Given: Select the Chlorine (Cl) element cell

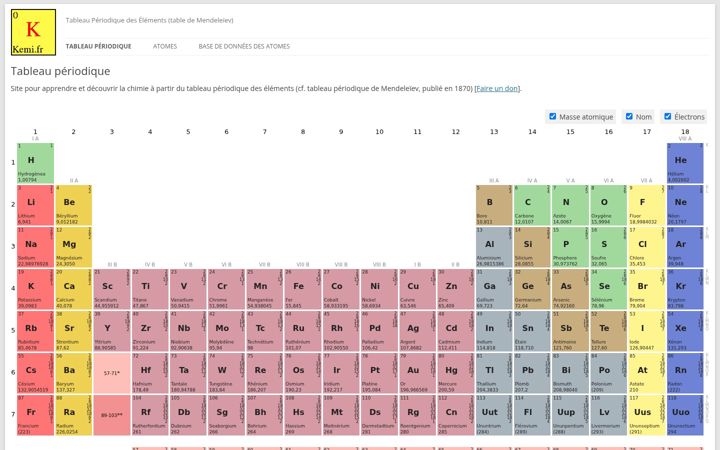Looking at the screenshot, I should click(x=647, y=247).
